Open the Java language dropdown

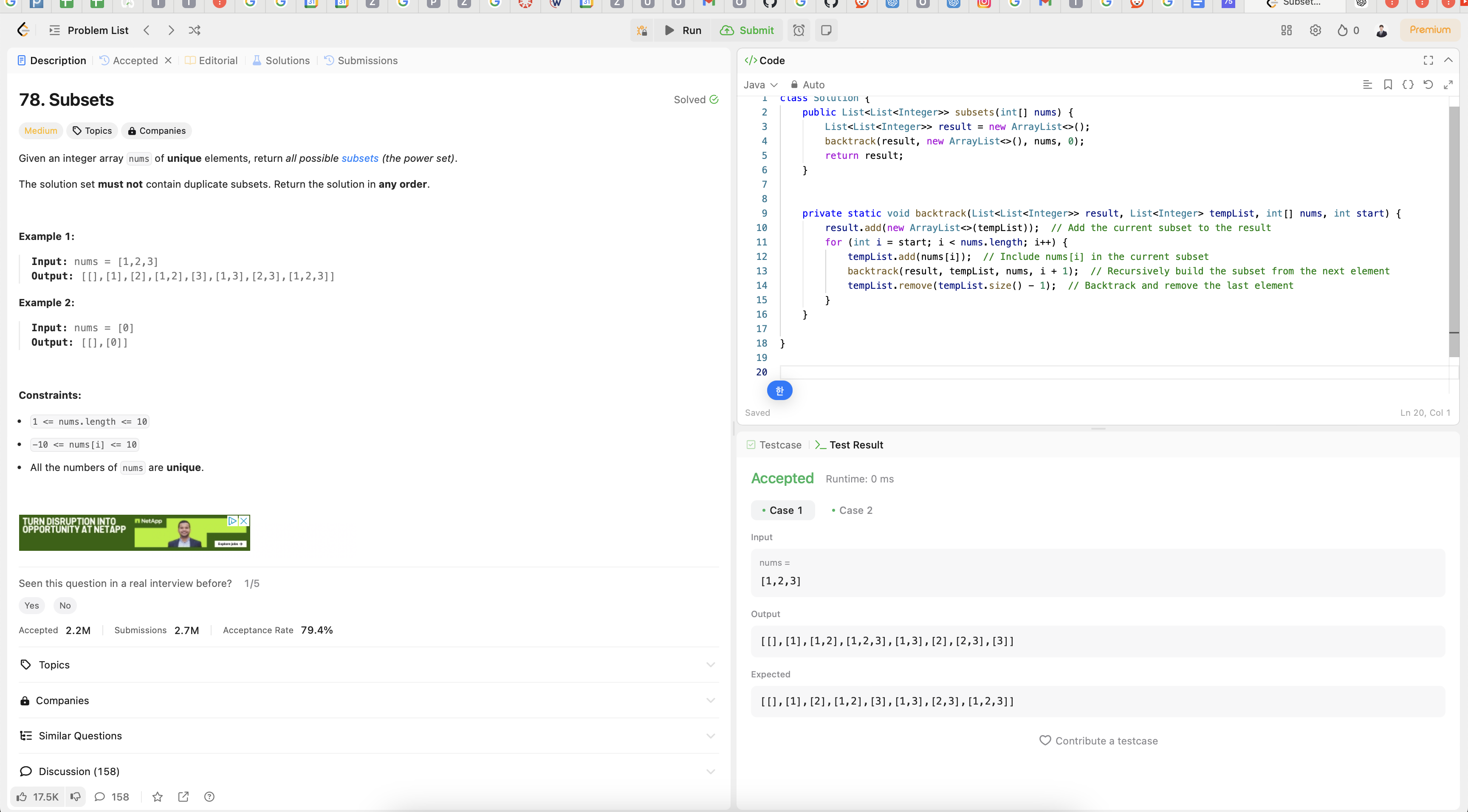pyautogui.click(x=760, y=85)
